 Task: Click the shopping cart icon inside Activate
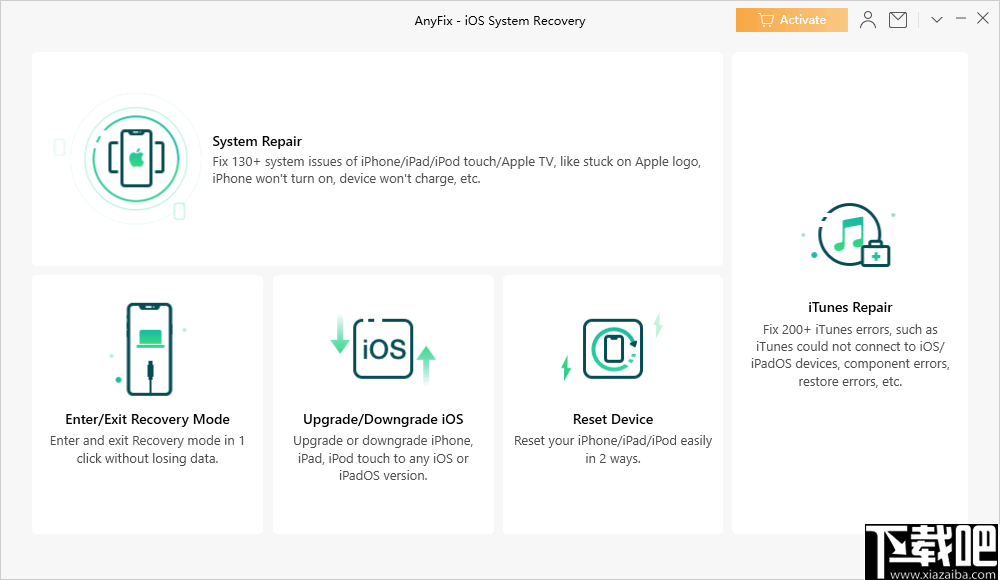point(765,19)
